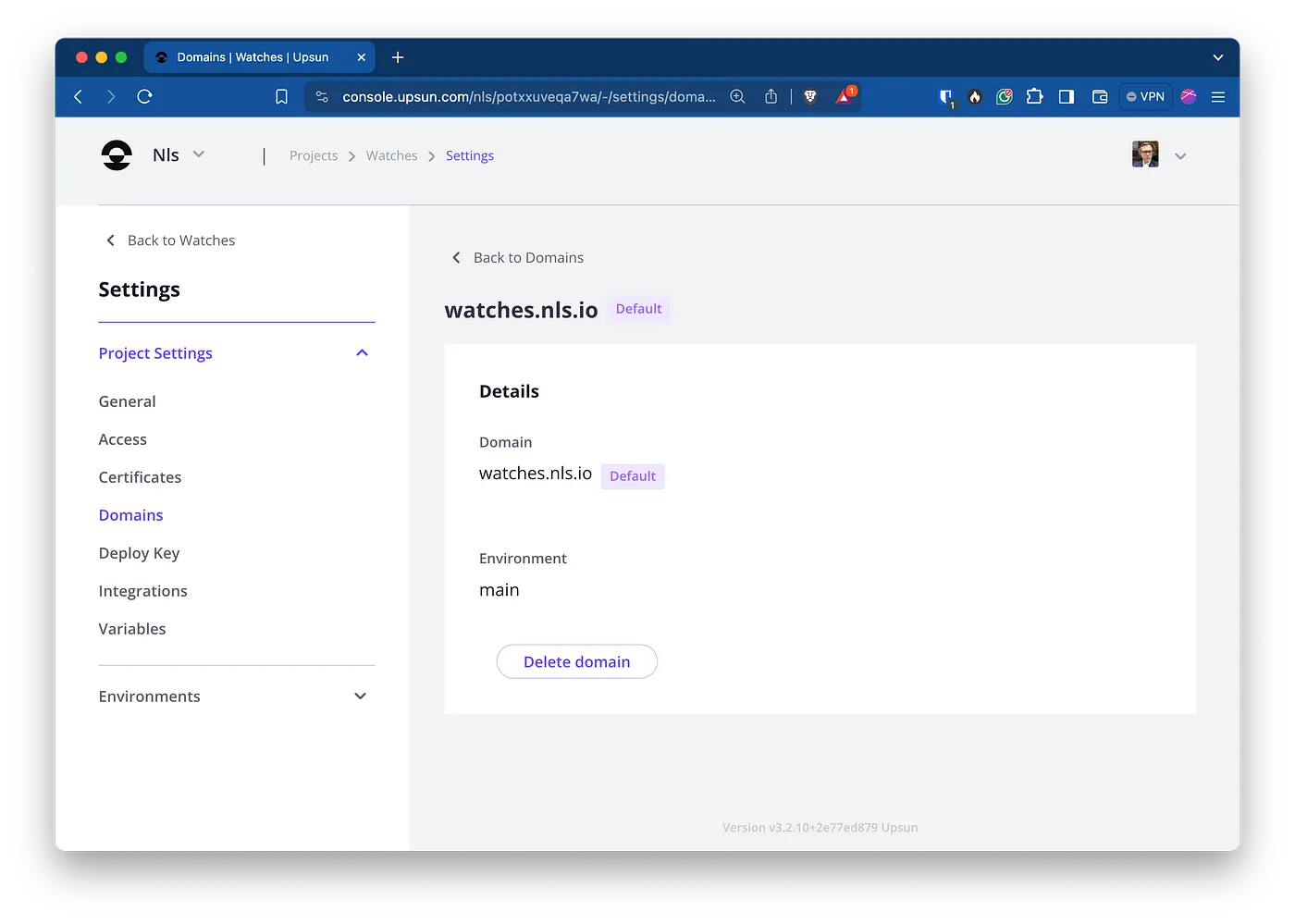The height and width of the screenshot is (924, 1295).
Task: Expand the Environments section
Action: (361, 696)
